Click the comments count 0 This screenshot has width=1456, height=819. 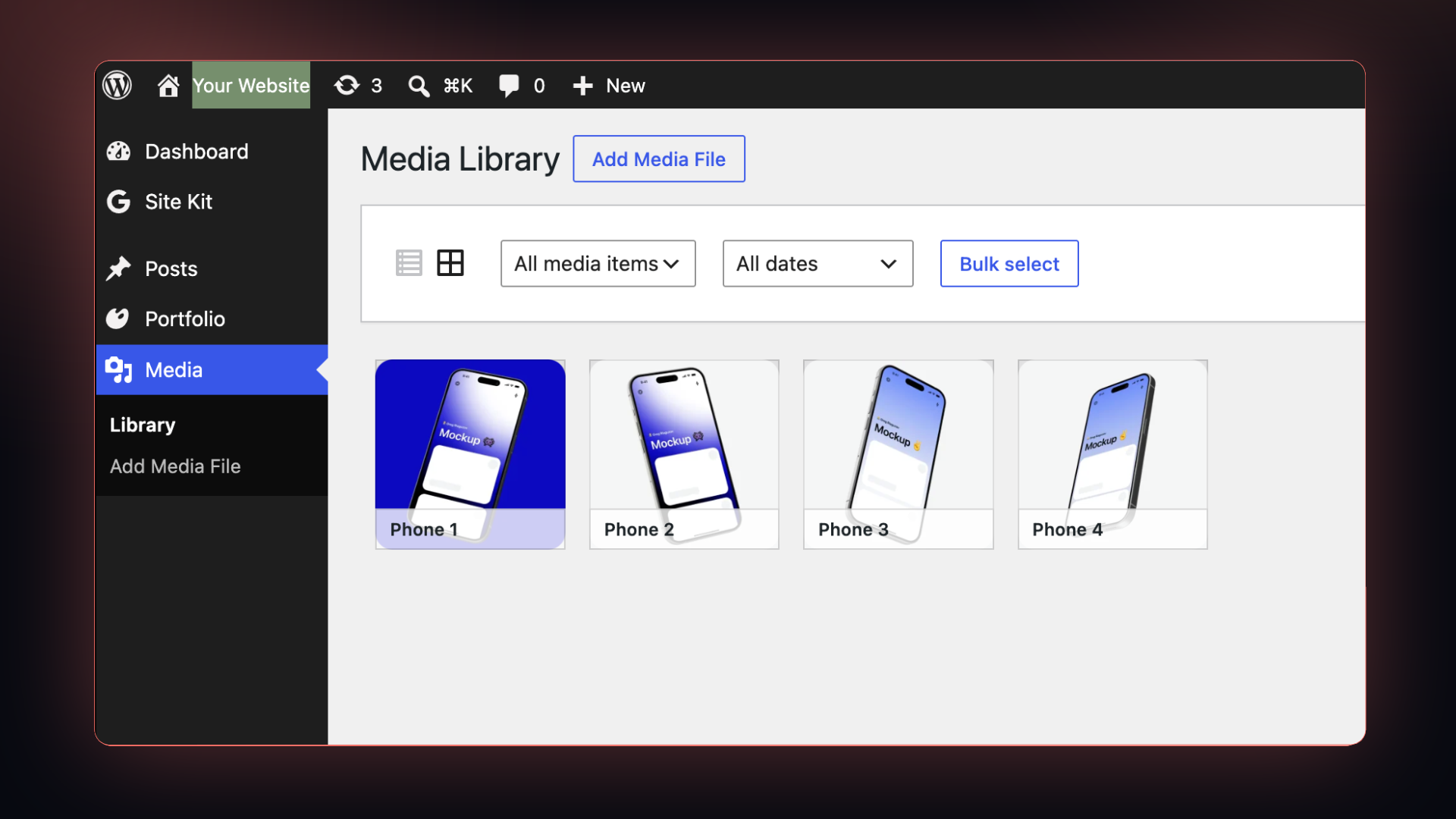pyautogui.click(x=539, y=86)
